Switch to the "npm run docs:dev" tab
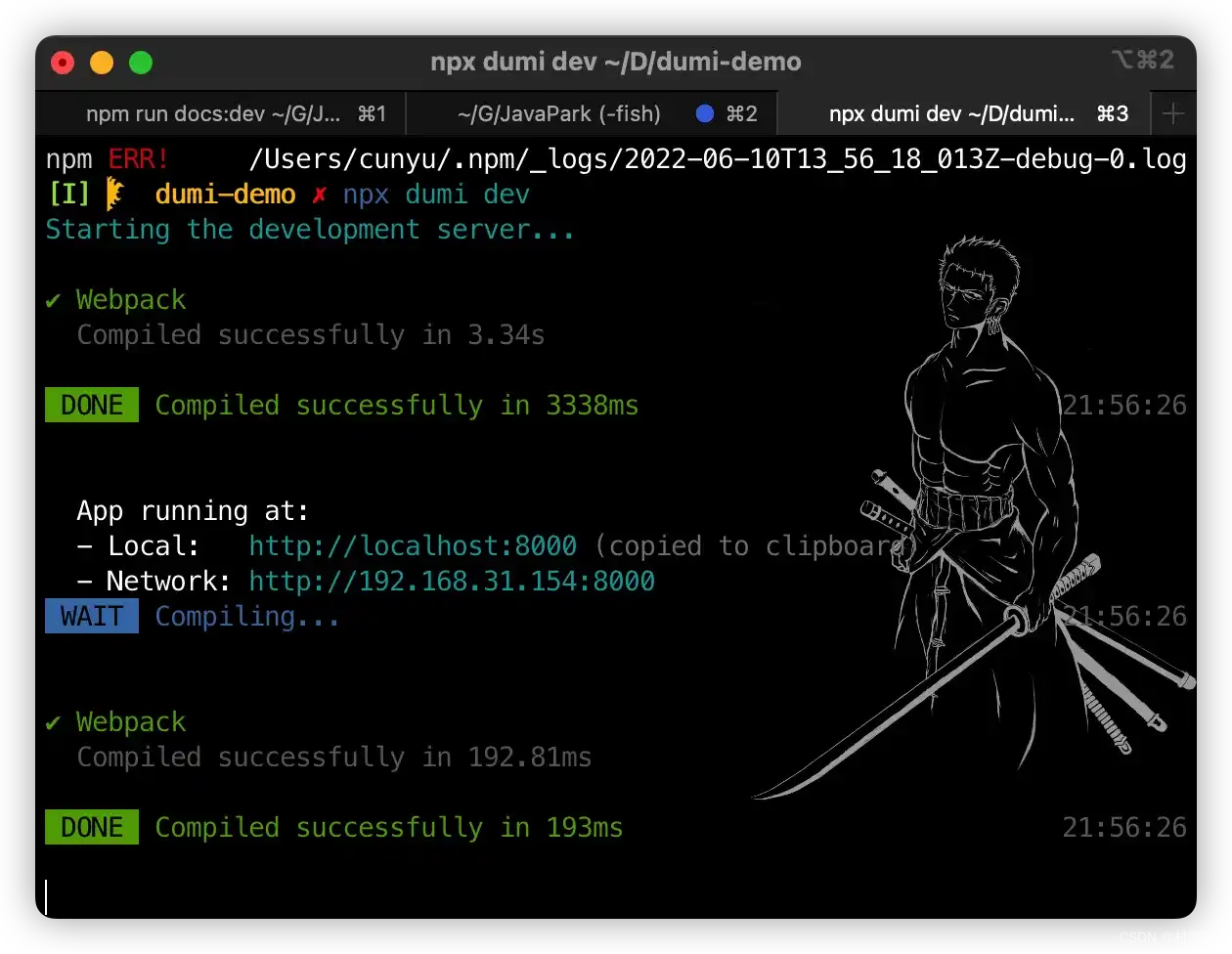Viewport: 1232px width, 954px height. pos(219,114)
